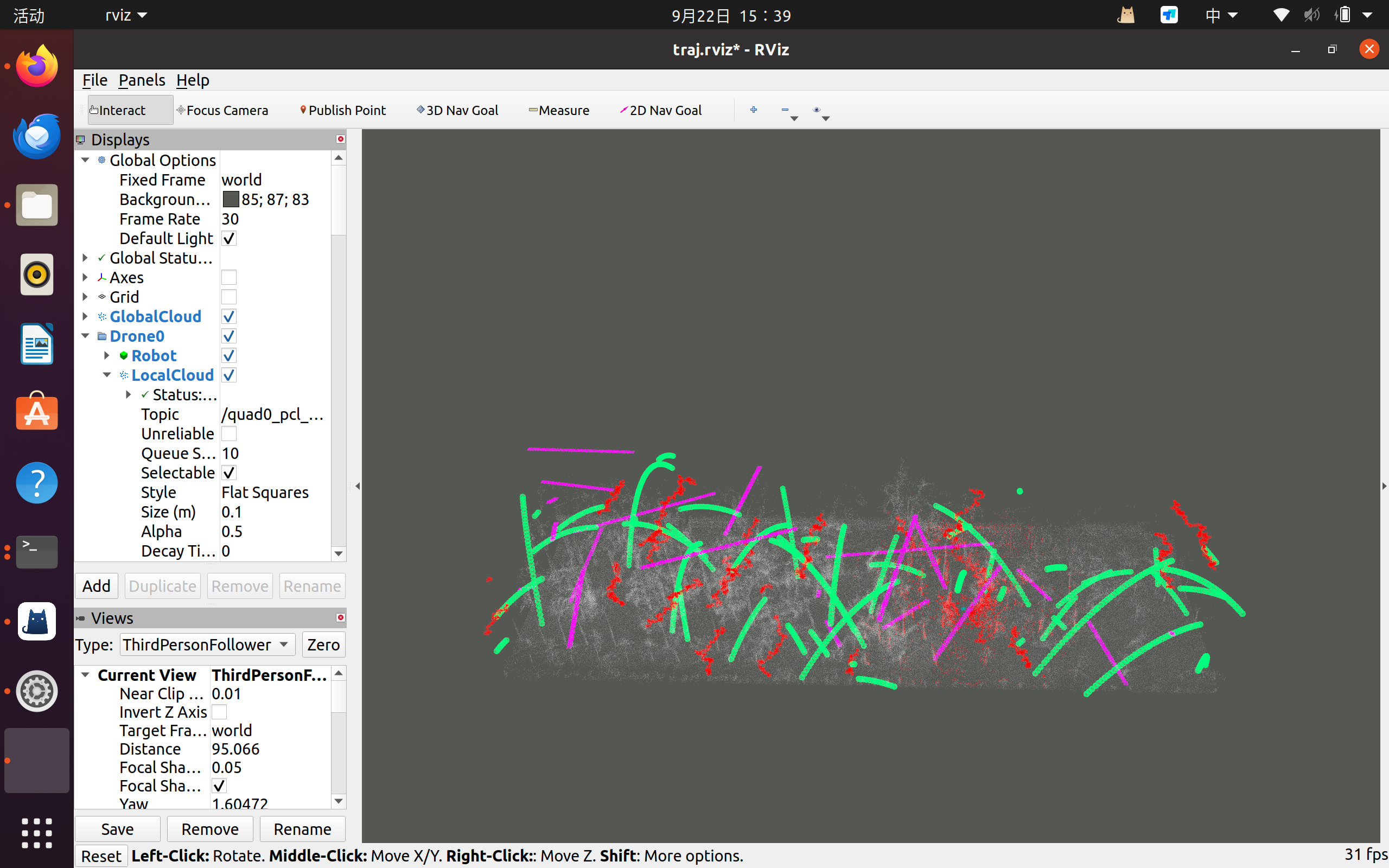
Task: Expand the Axes display item
Action: coord(86,277)
